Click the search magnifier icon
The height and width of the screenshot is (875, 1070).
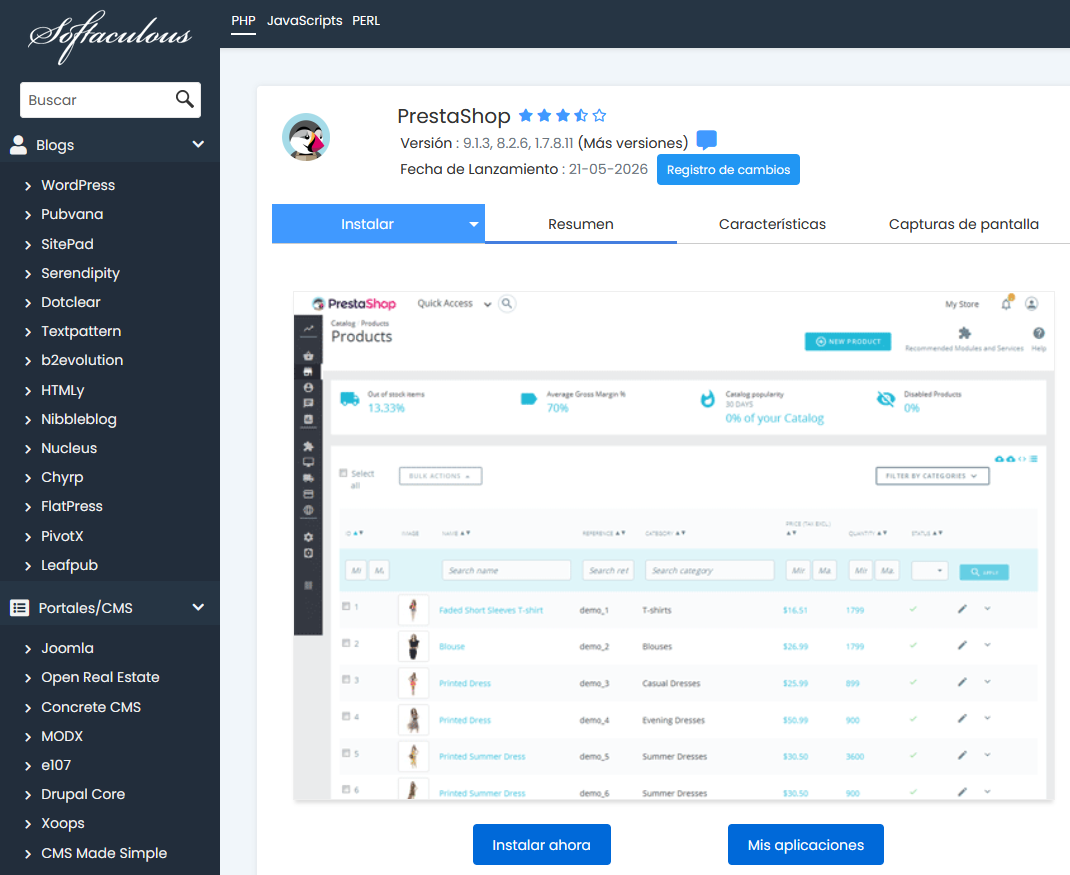pyautogui.click(x=184, y=99)
